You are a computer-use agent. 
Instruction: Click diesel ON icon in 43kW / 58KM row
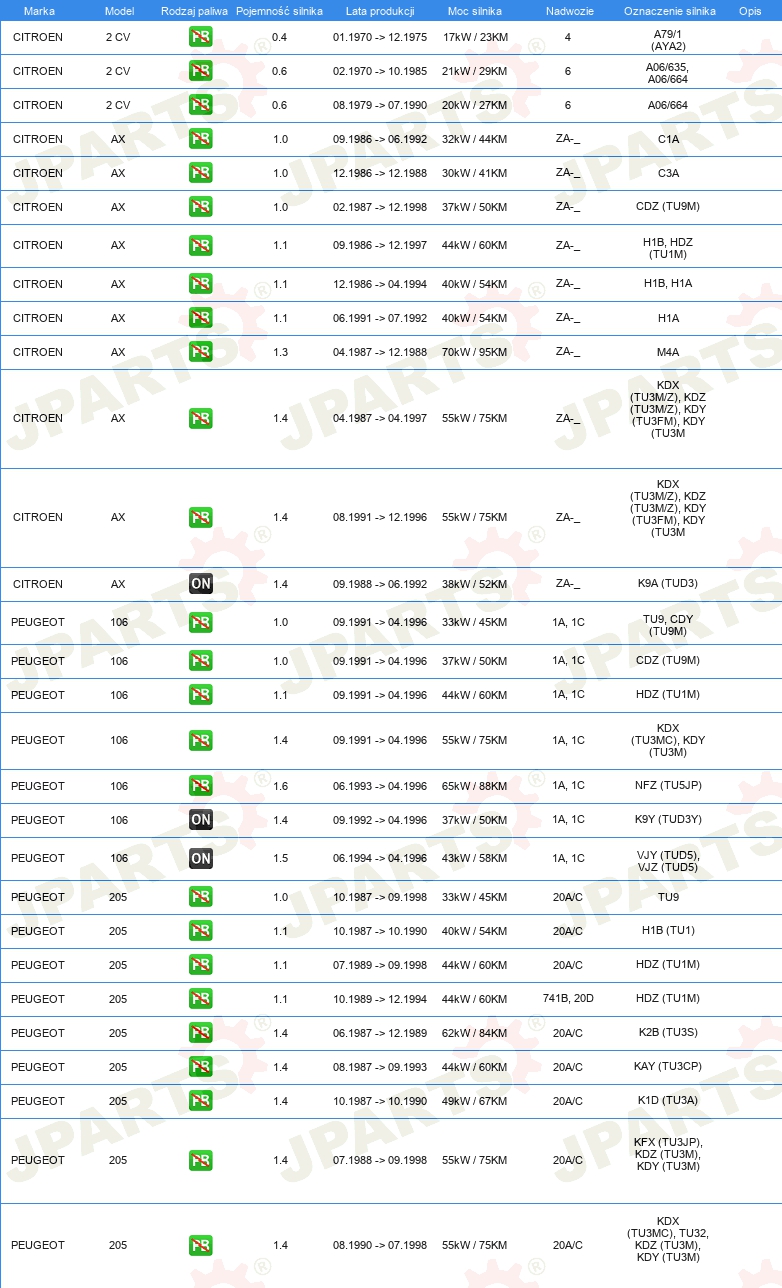point(201,858)
